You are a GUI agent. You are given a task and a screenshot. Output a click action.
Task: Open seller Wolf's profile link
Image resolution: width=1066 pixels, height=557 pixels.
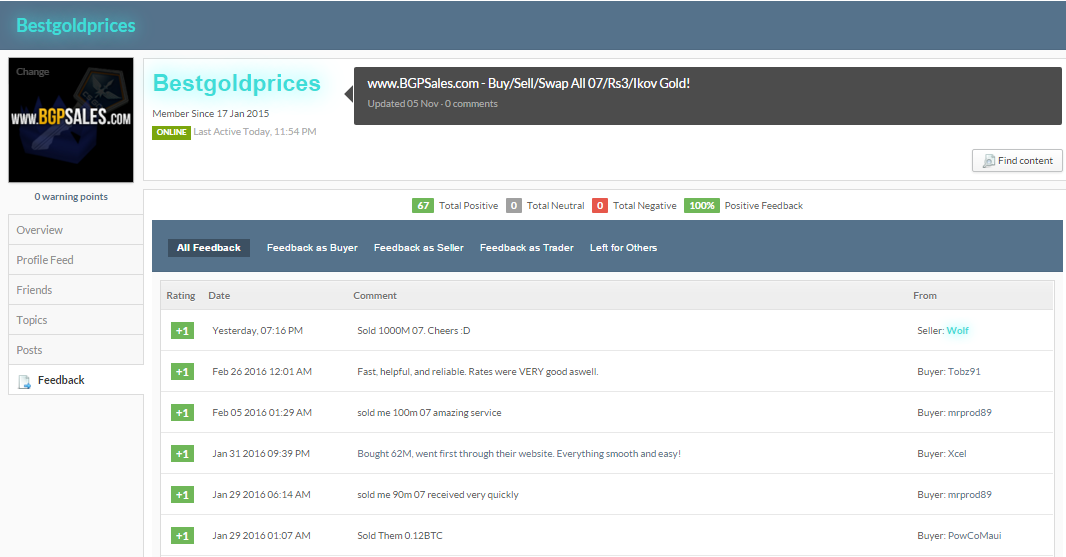957,331
